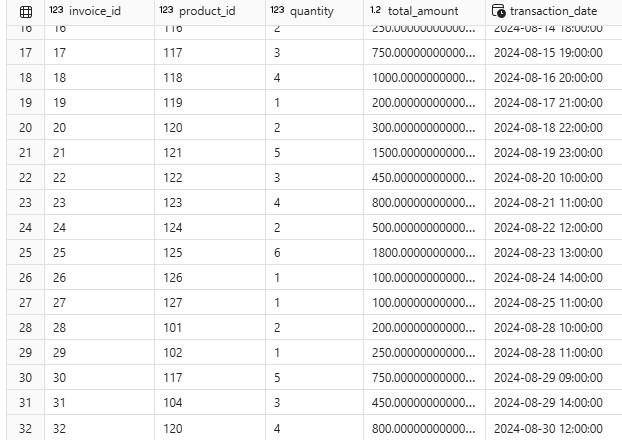Click date cell 2024-08-20 10:00:00
Image resolution: width=622 pixels, height=440 pixels.
coord(554,177)
